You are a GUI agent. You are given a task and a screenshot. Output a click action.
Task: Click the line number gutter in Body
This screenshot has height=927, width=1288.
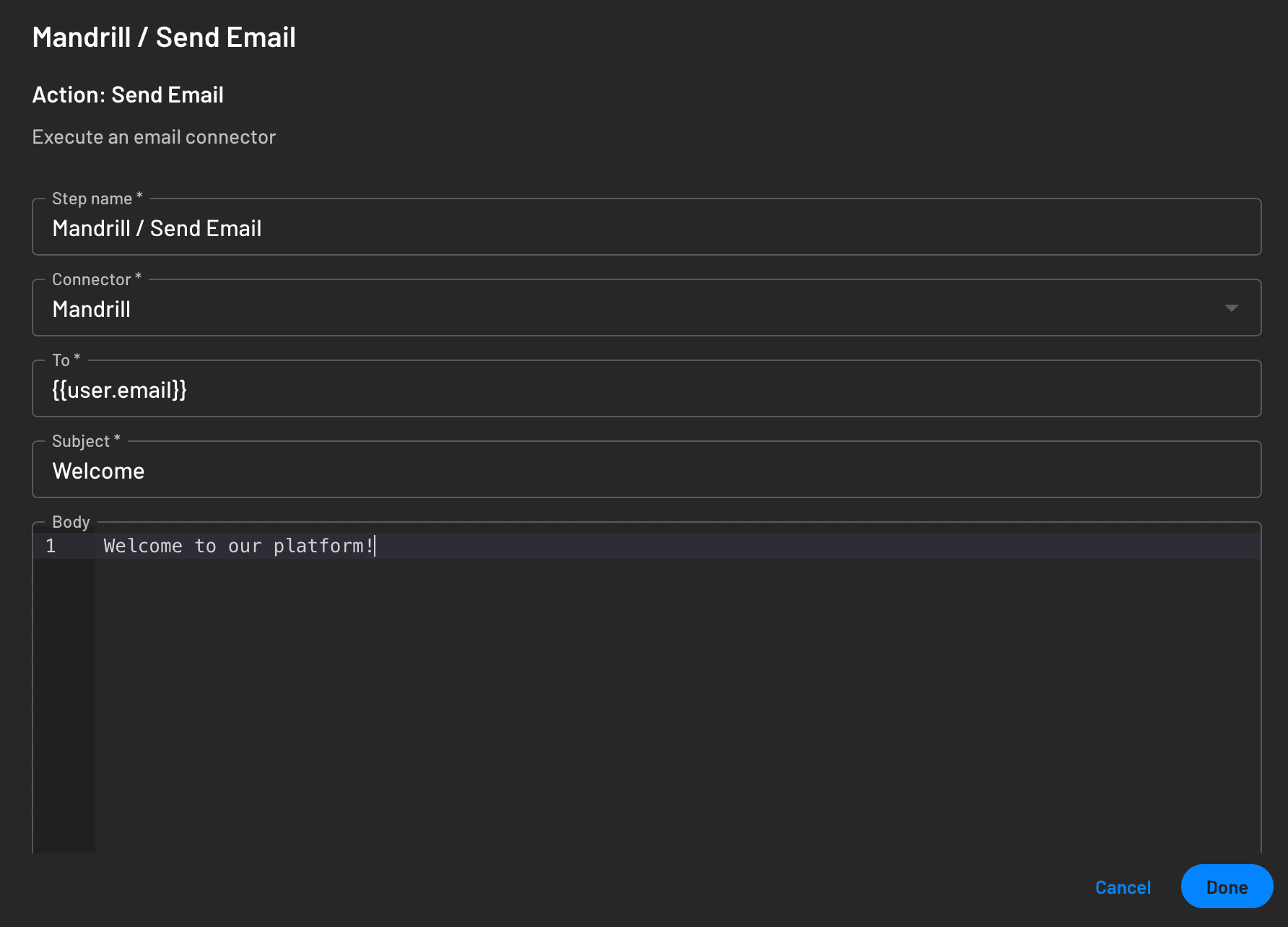51,546
